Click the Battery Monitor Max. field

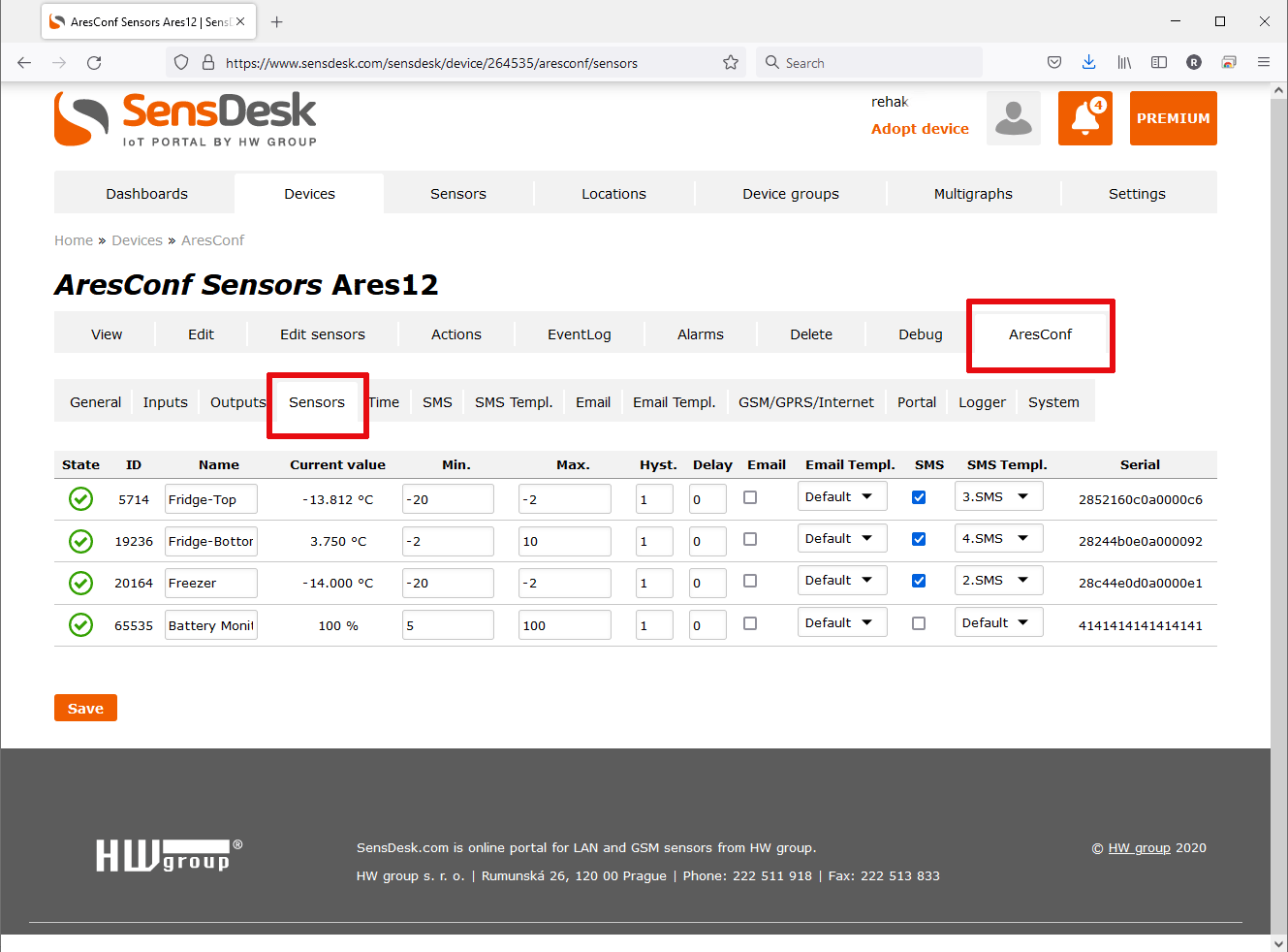click(565, 625)
